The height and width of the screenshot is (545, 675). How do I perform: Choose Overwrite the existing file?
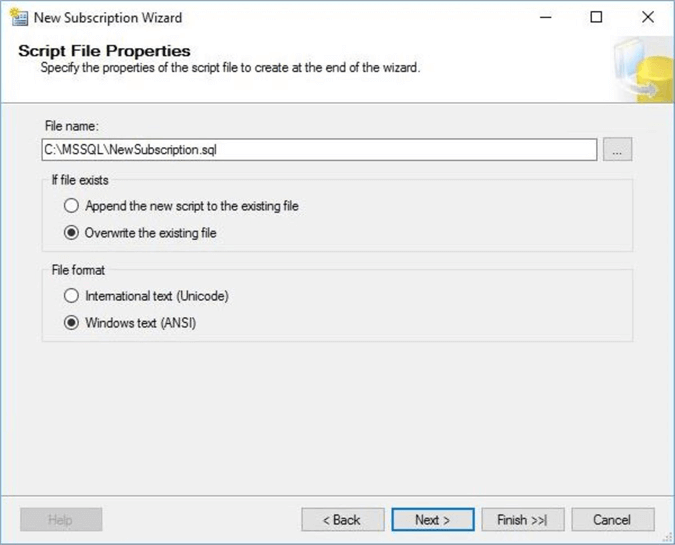pyautogui.click(x=71, y=233)
